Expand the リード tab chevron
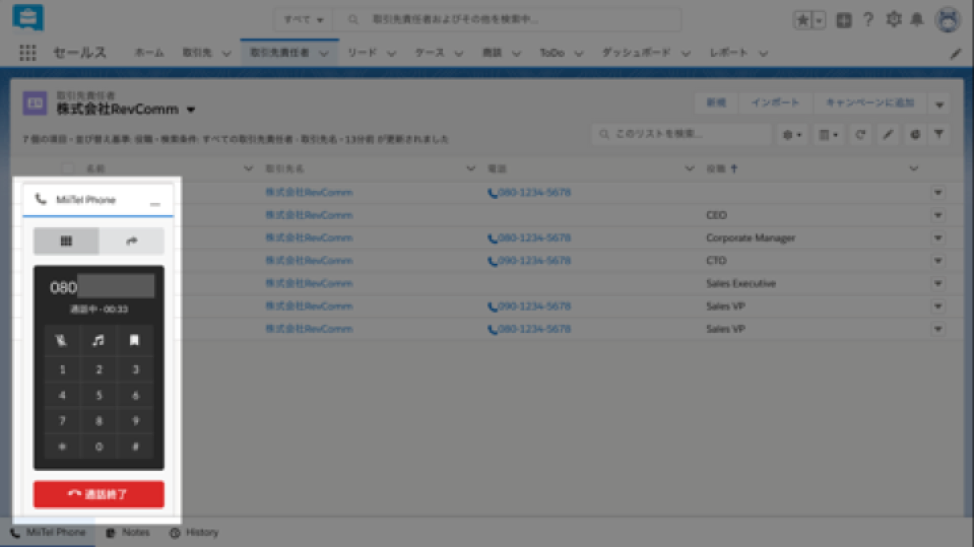Viewport: 974px width, 547px height. click(391, 54)
